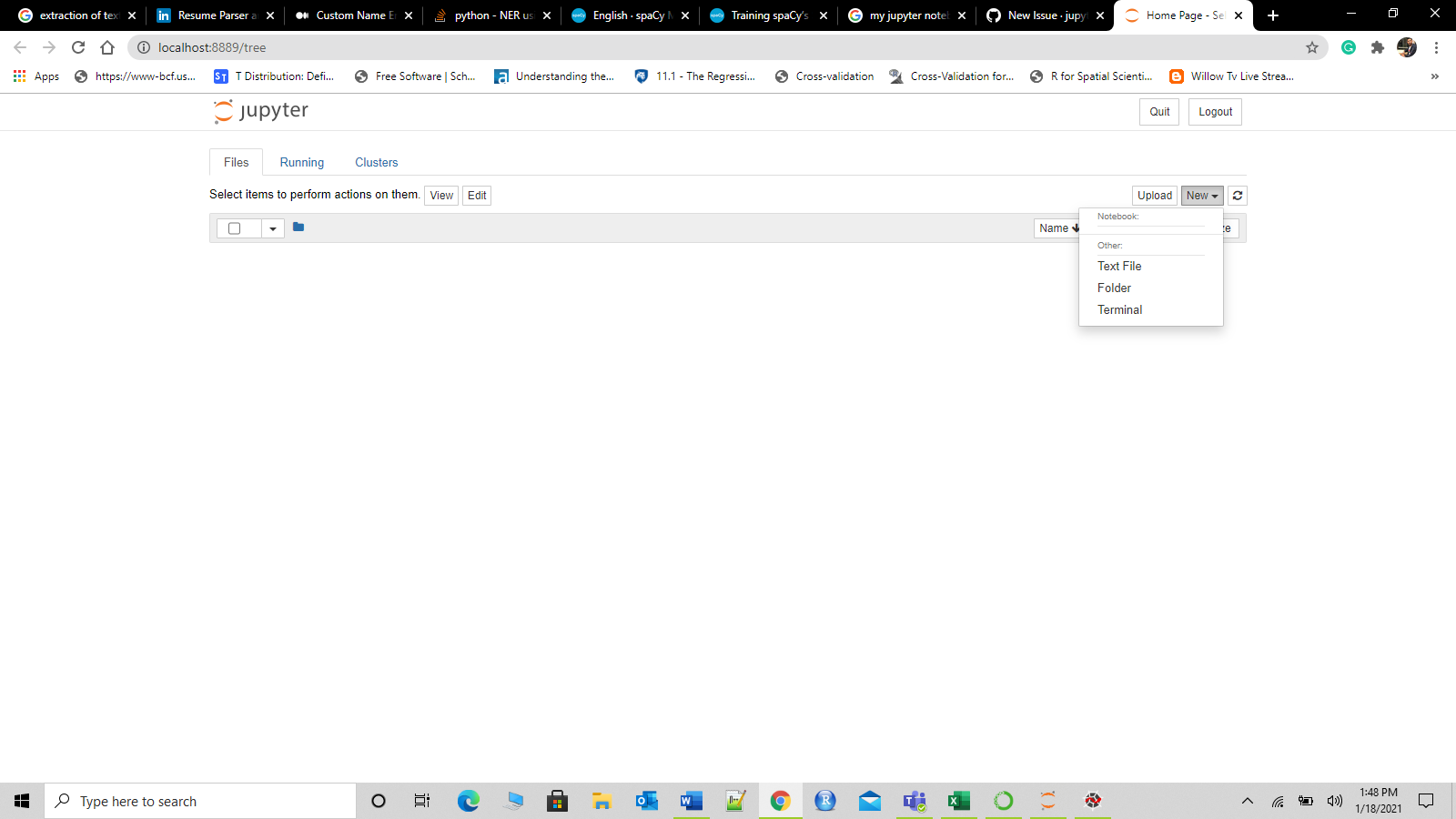Open the New dropdown menu
The height and width of the screenshot is (819, 1456).
click(x=1201, y=195)
